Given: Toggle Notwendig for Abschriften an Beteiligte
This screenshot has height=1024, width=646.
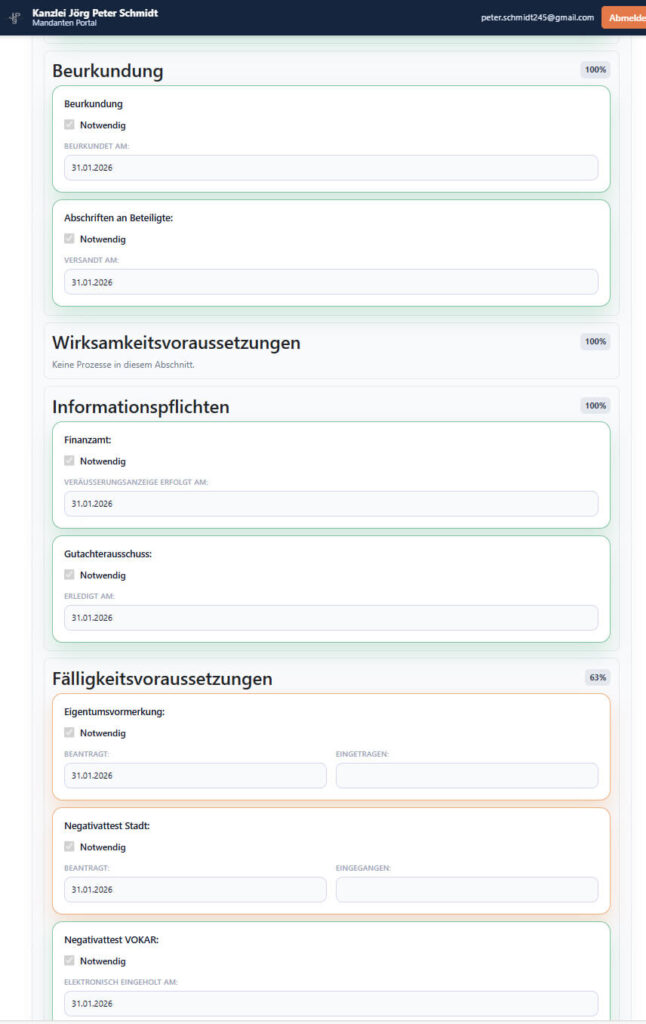Looking at the screenshot, I should (69, 239).
